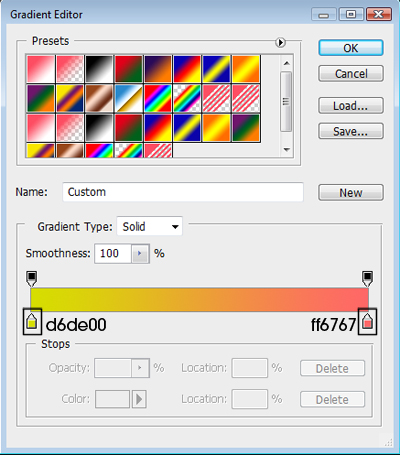Viewport: 400px width, 455px height.
Task: Click the Save... button
Action: pos(351,131)
